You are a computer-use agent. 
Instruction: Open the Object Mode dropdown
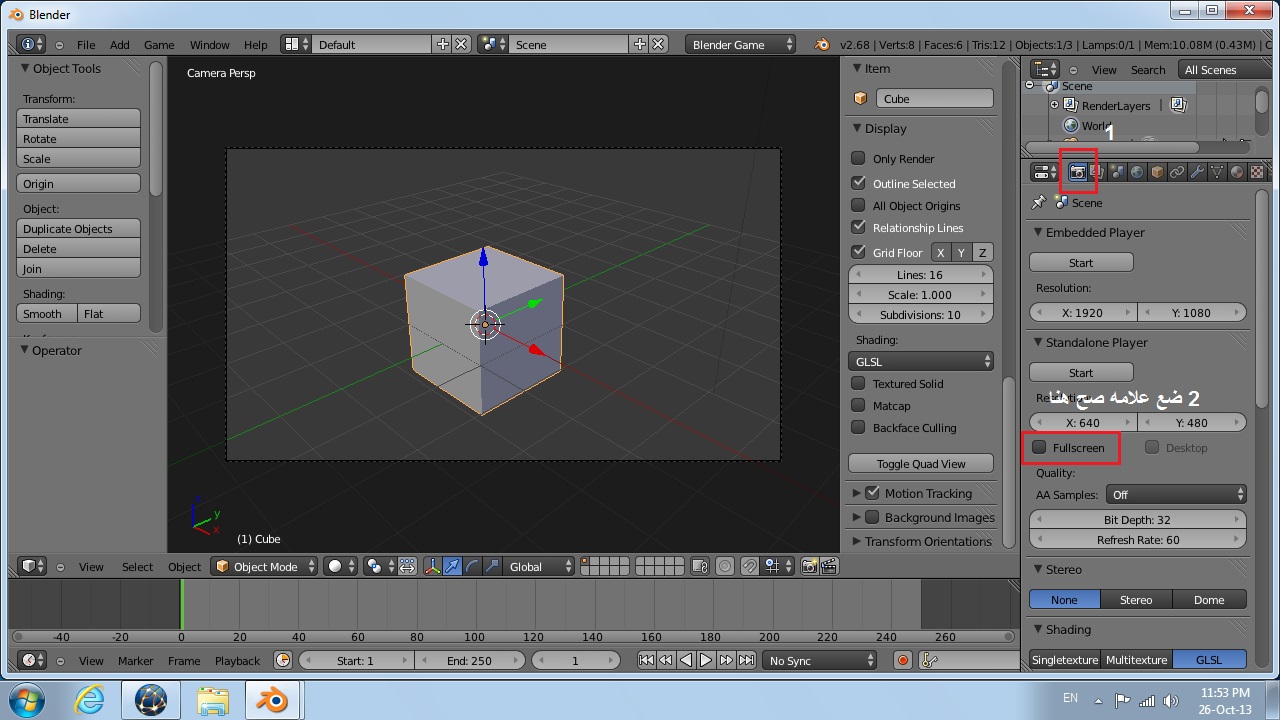tap(264, 566)
